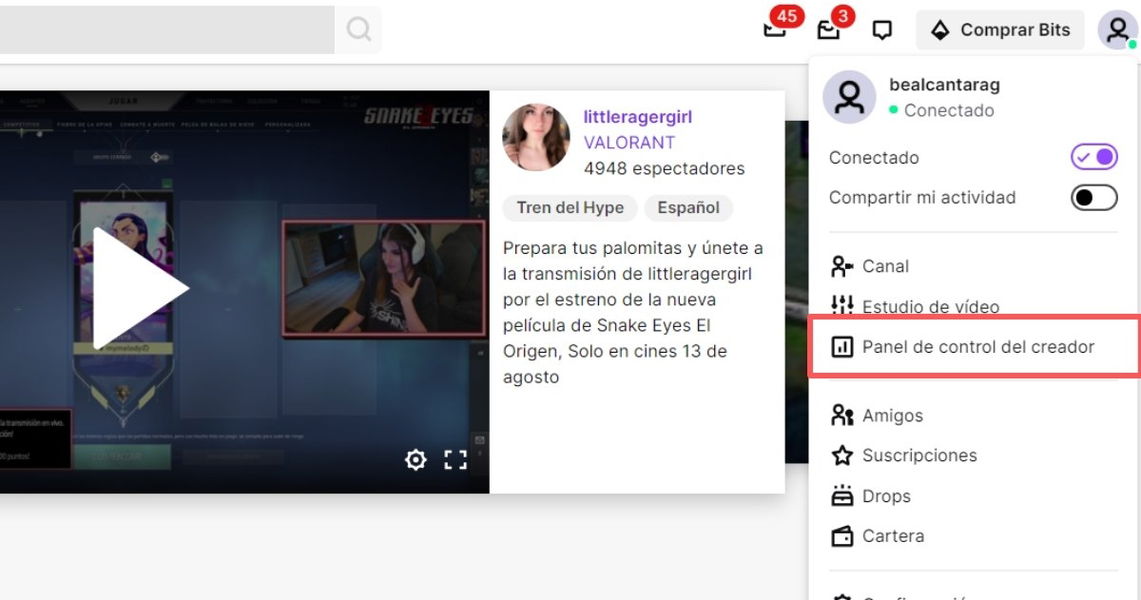Screen dimensions: 1141x600
Task: Click the Bits diamond icon
Action: tap(940, 30)
